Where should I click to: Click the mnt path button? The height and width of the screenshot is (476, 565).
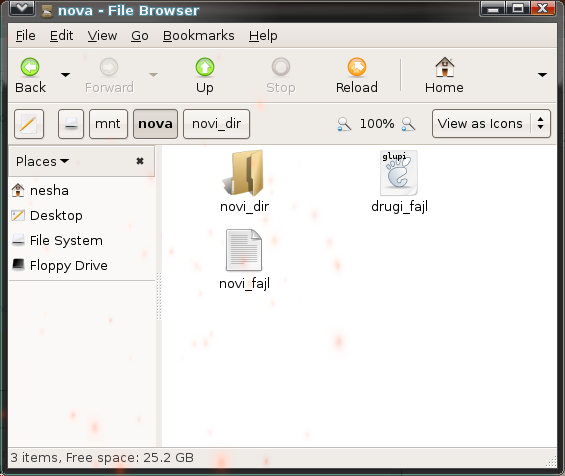pos(108,124)
